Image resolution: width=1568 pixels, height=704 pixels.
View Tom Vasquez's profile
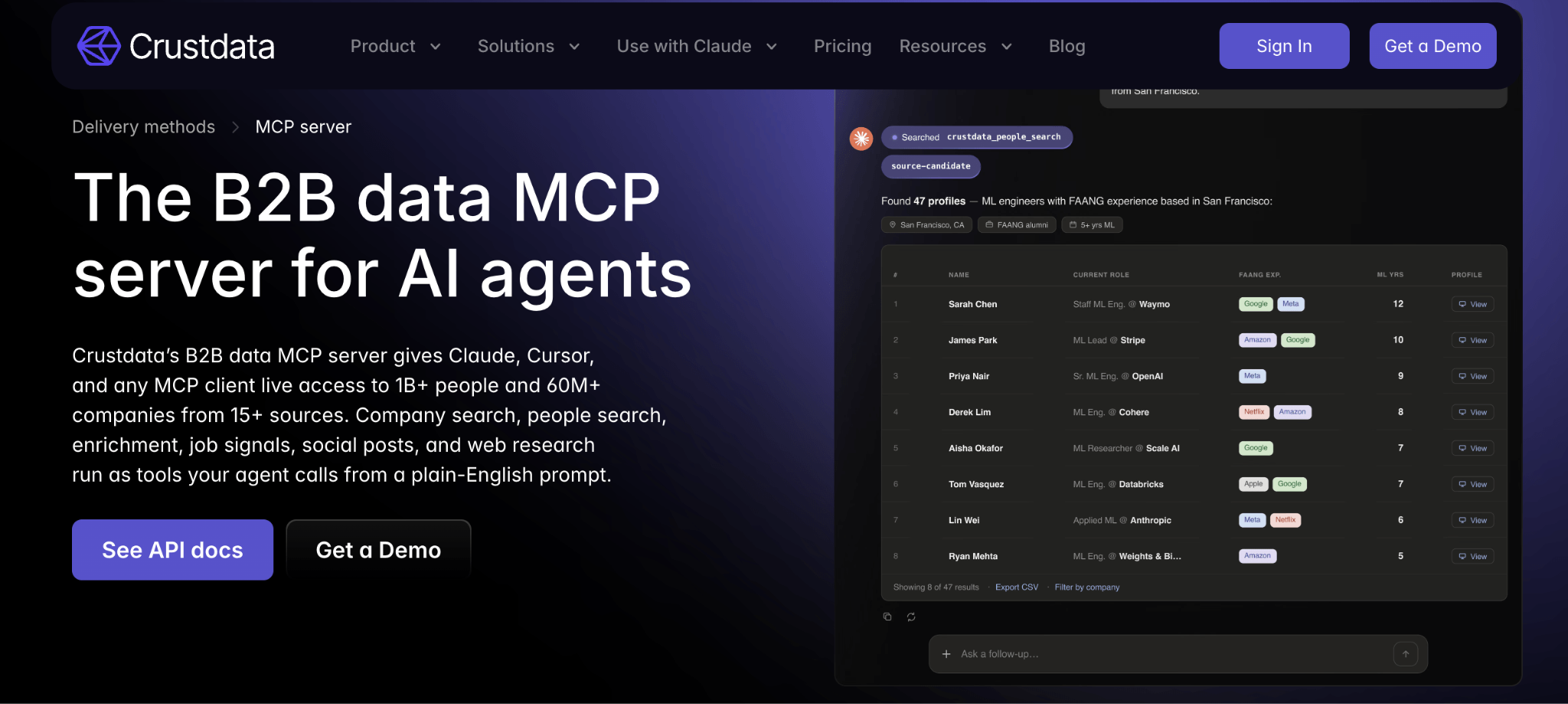coord(1472,484)
